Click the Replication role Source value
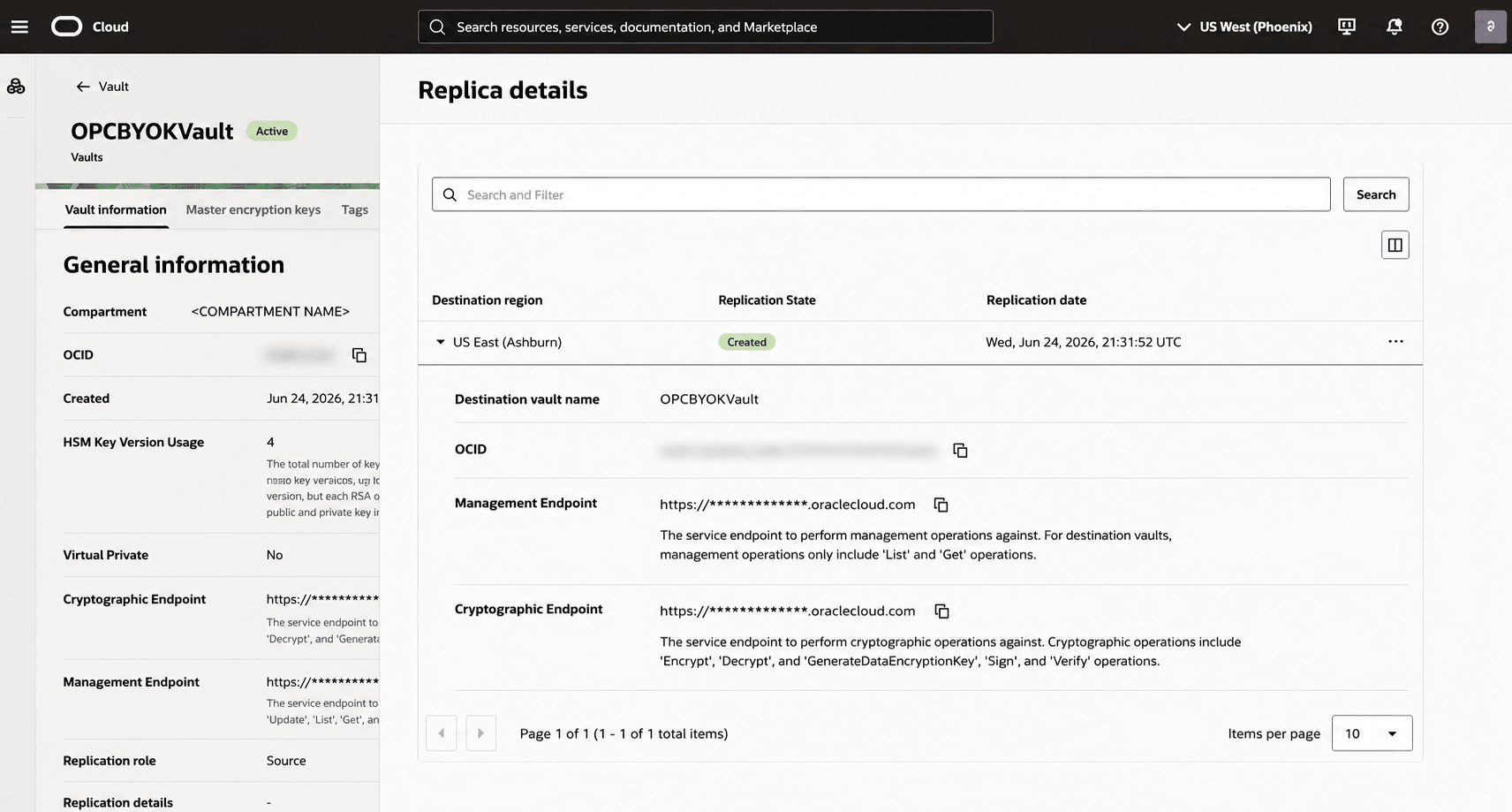The image size is (1512, 812). pyautogui.click(x=286, y=761)
